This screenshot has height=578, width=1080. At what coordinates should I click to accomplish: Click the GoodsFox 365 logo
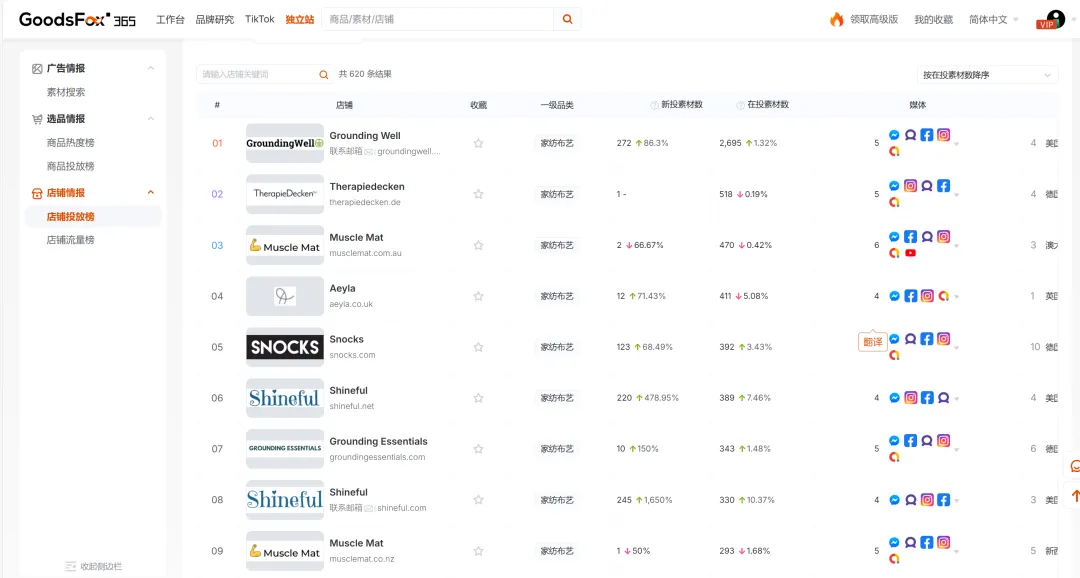pyautogui.click(x=77, y=19)
